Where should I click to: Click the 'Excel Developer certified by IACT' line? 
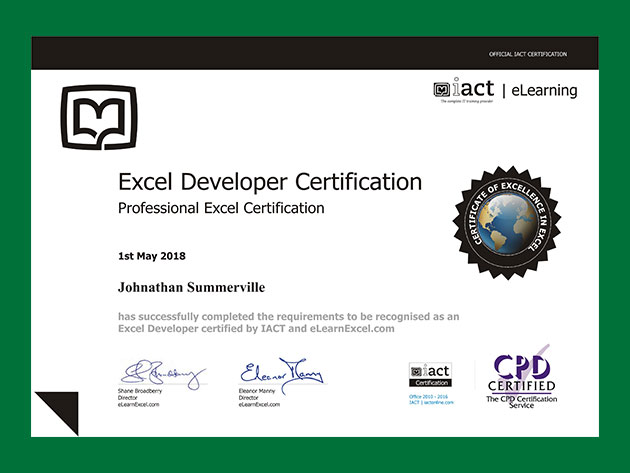point(256,329)
